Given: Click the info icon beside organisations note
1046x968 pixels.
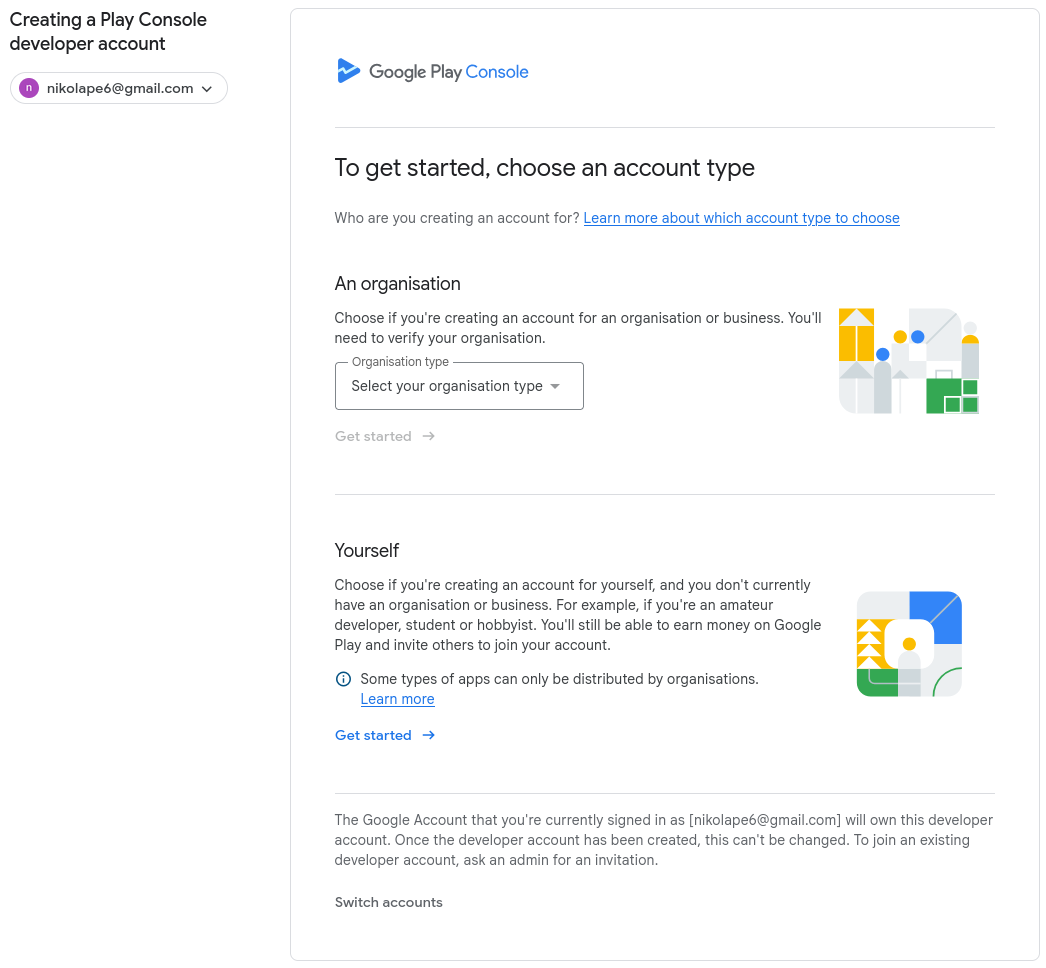Looking at the screenshot, I should (x=343, y=679).
